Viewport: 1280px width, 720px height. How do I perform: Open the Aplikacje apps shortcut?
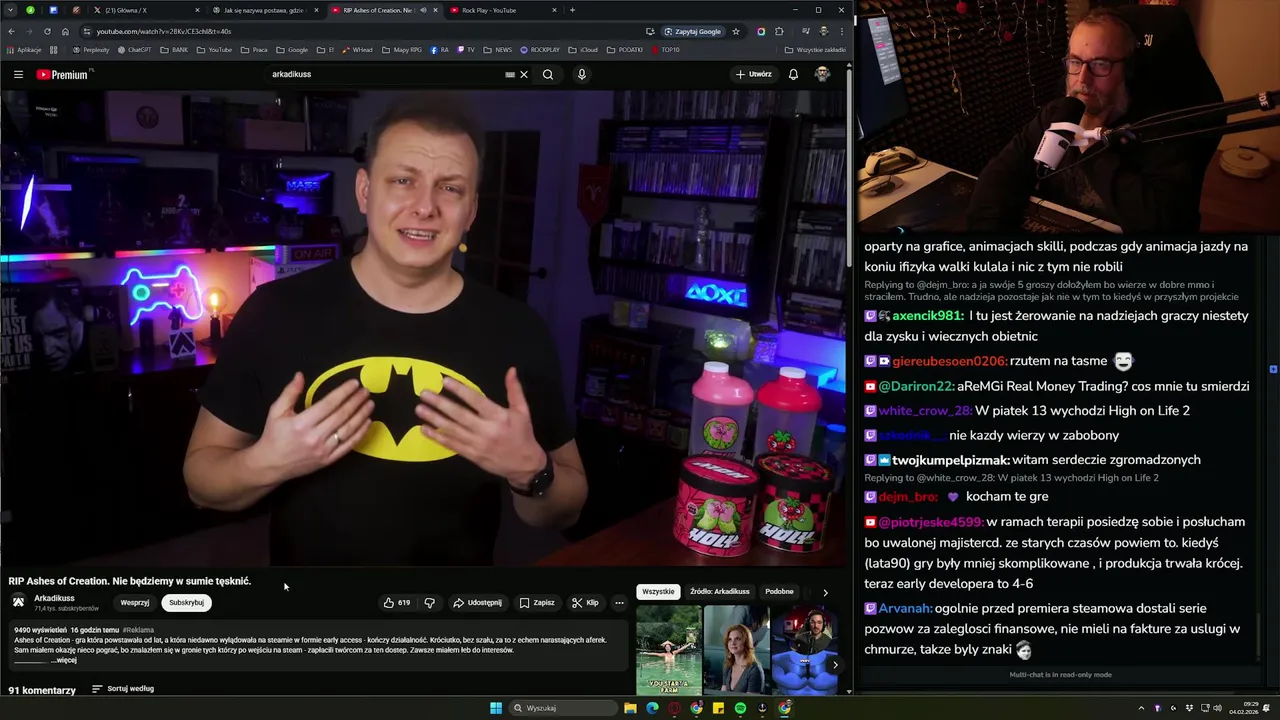coord(24,49)
